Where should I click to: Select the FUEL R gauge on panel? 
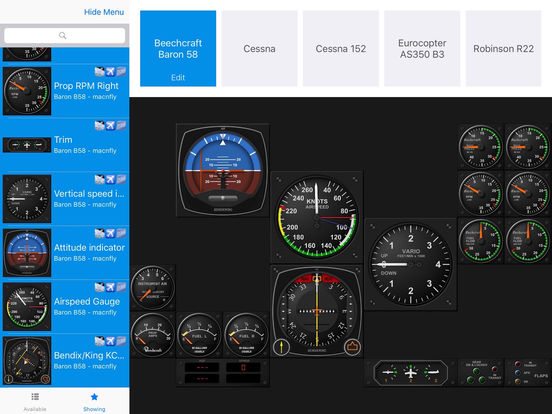(246, 334)
